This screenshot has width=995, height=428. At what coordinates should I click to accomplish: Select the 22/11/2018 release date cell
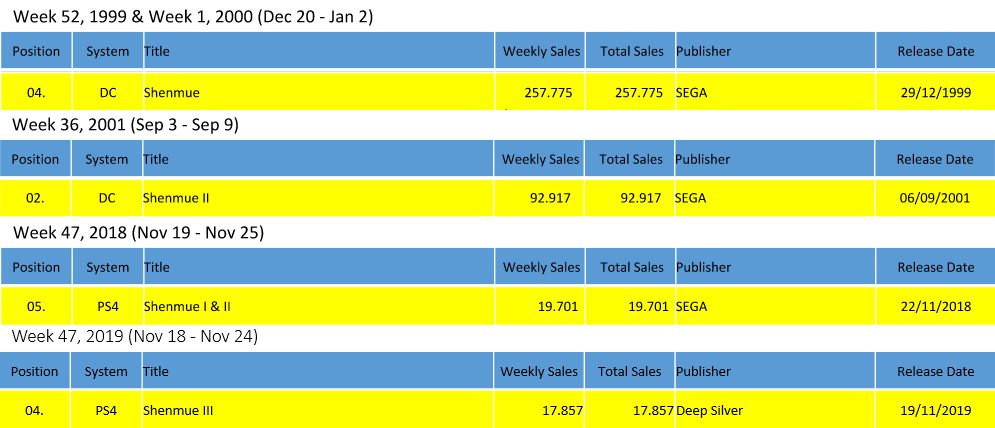[935, 305]
